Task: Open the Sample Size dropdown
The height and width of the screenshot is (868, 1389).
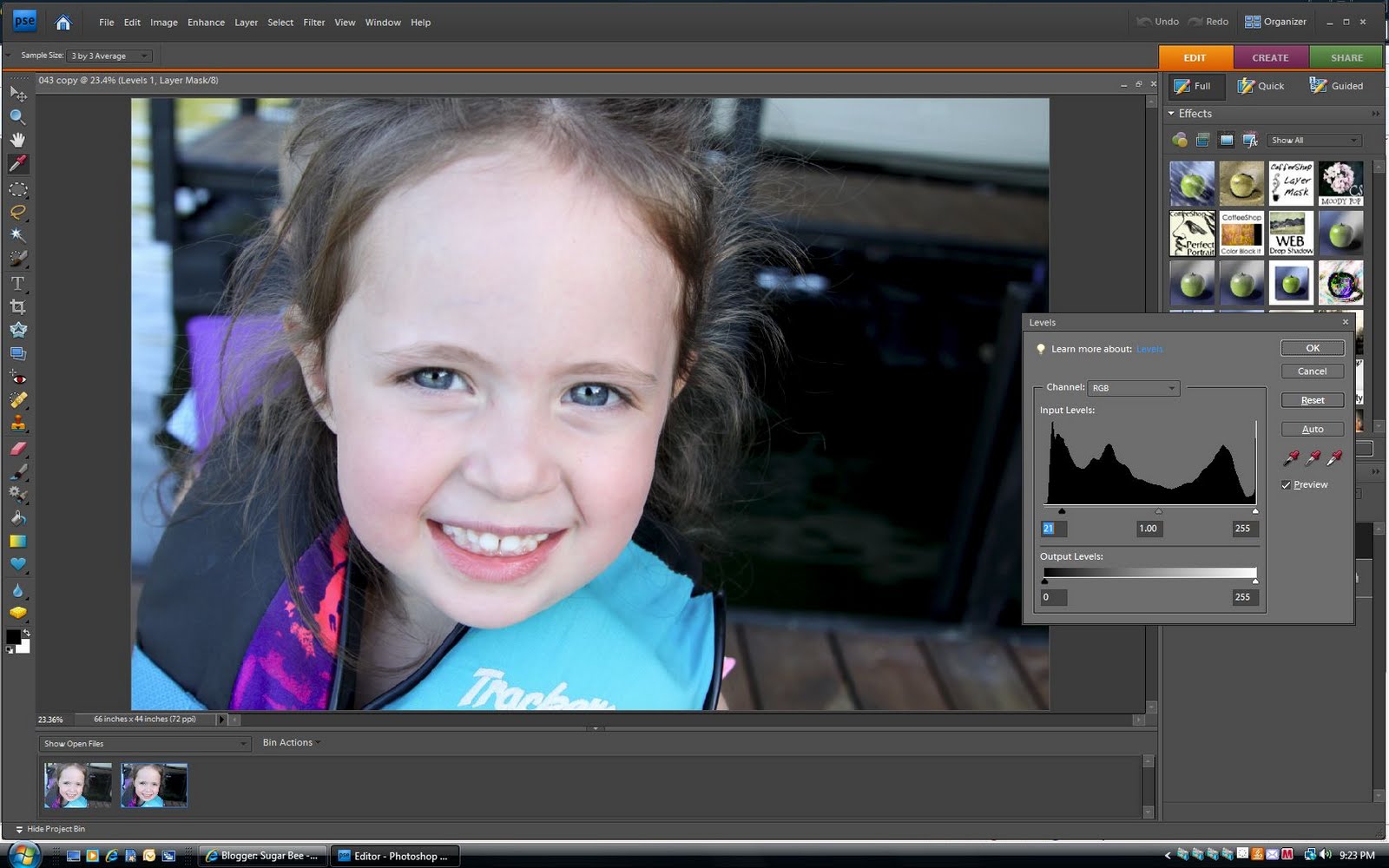Action: coord(109,56)
